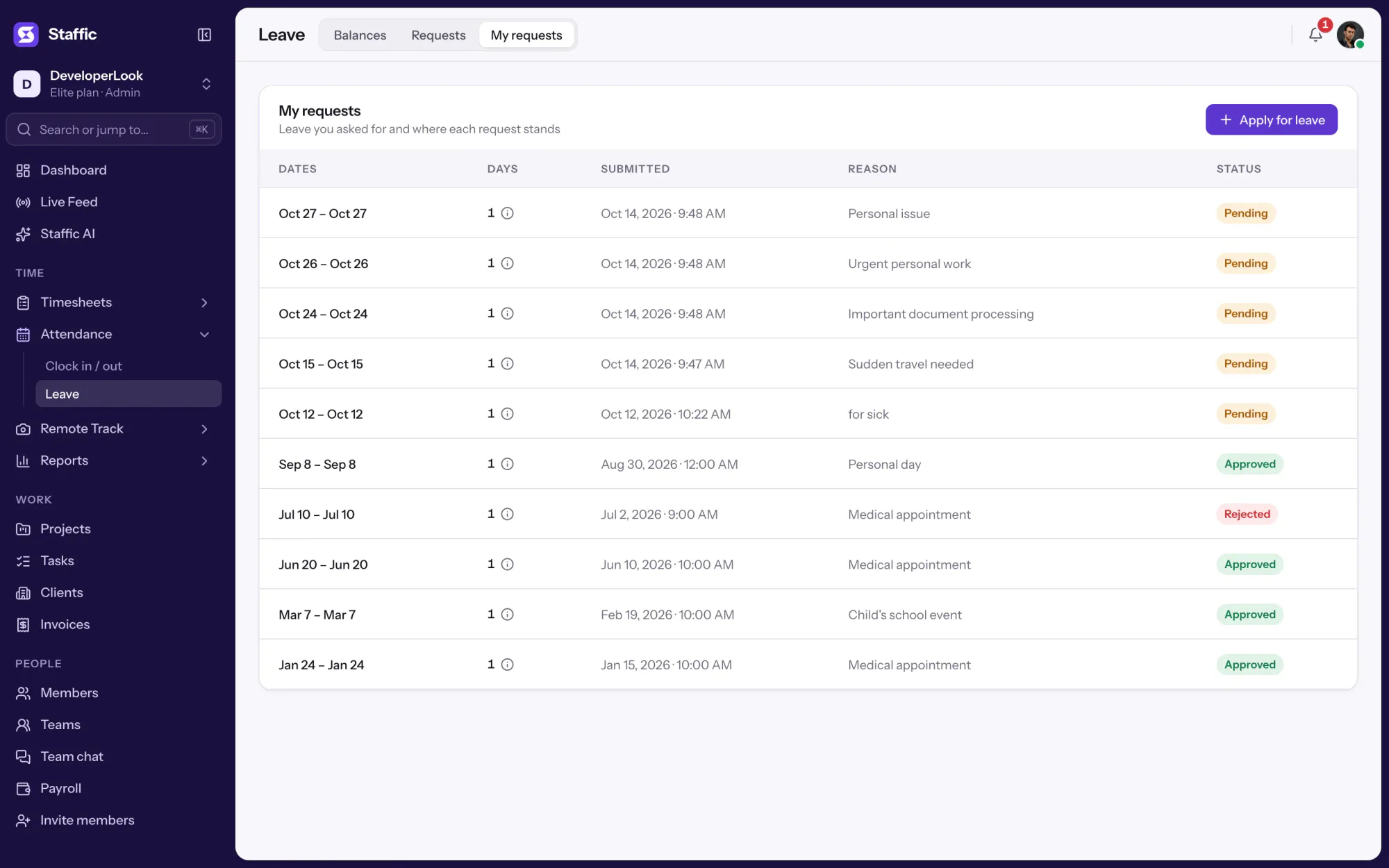Go to the Tasks page

(113, 561)
